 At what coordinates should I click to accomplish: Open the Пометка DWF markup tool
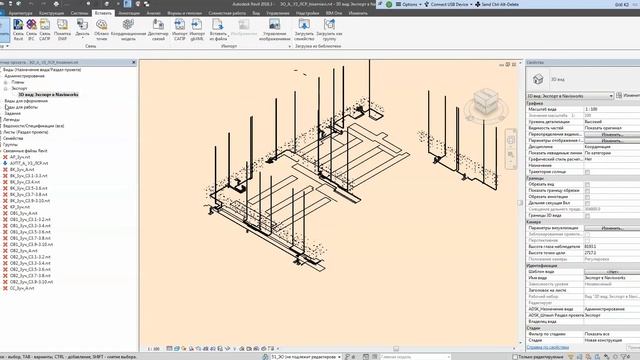pyautogui.click(x=62, y=30)
